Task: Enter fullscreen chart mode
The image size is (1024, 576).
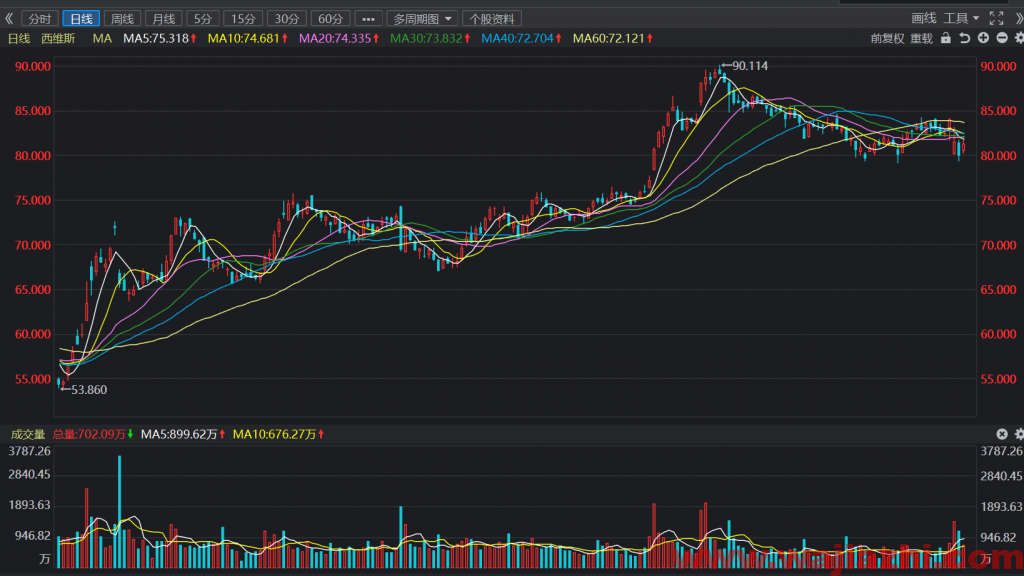Action: (x=996, y=18)
